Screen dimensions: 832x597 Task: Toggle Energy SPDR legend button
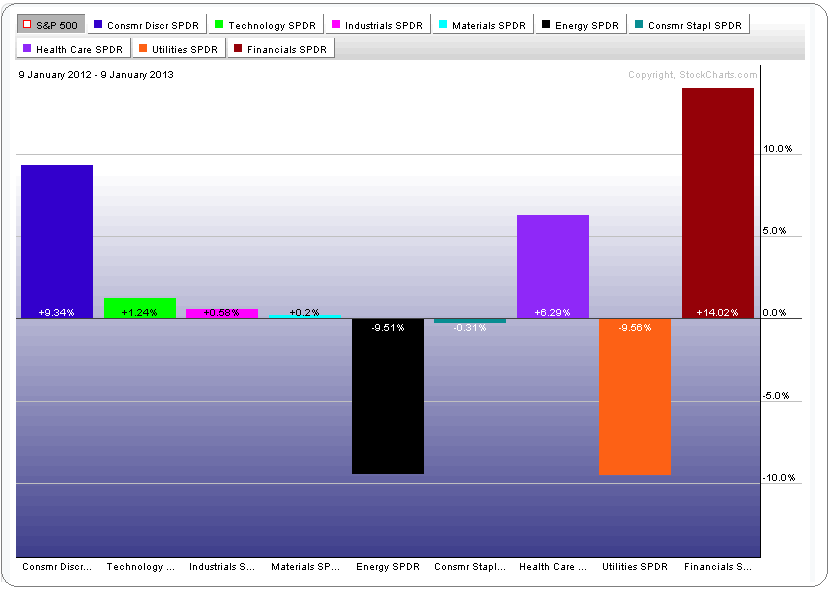tap(580, 24)
